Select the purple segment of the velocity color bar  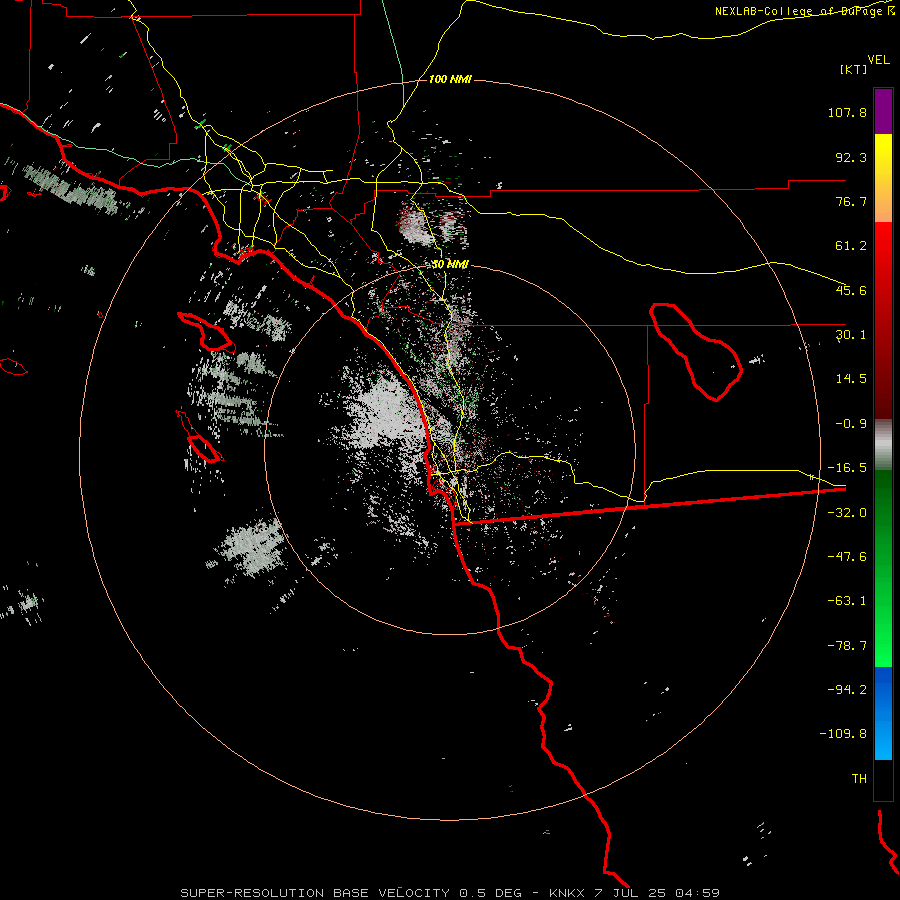coord(883,111)
